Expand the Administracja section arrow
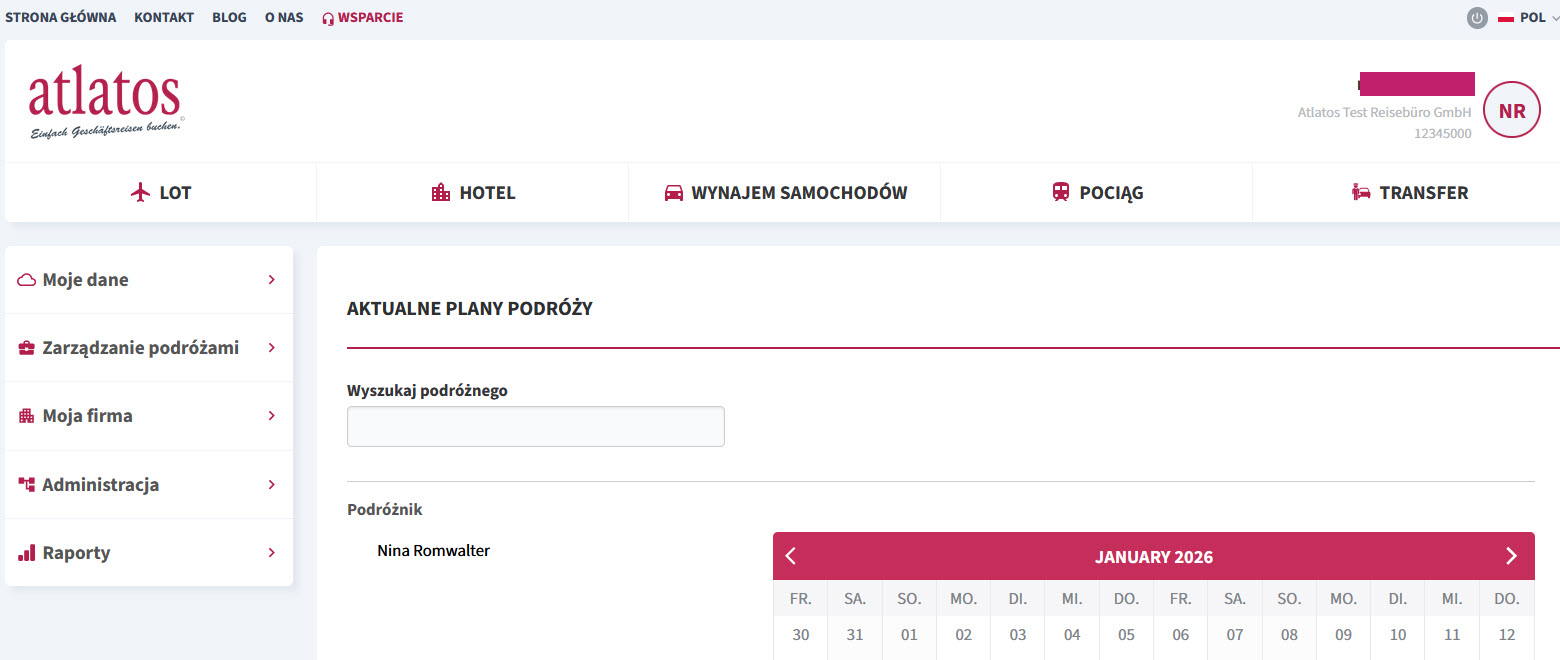The height and width of the screenshot is (660, 1560). [x=271, y=485]
